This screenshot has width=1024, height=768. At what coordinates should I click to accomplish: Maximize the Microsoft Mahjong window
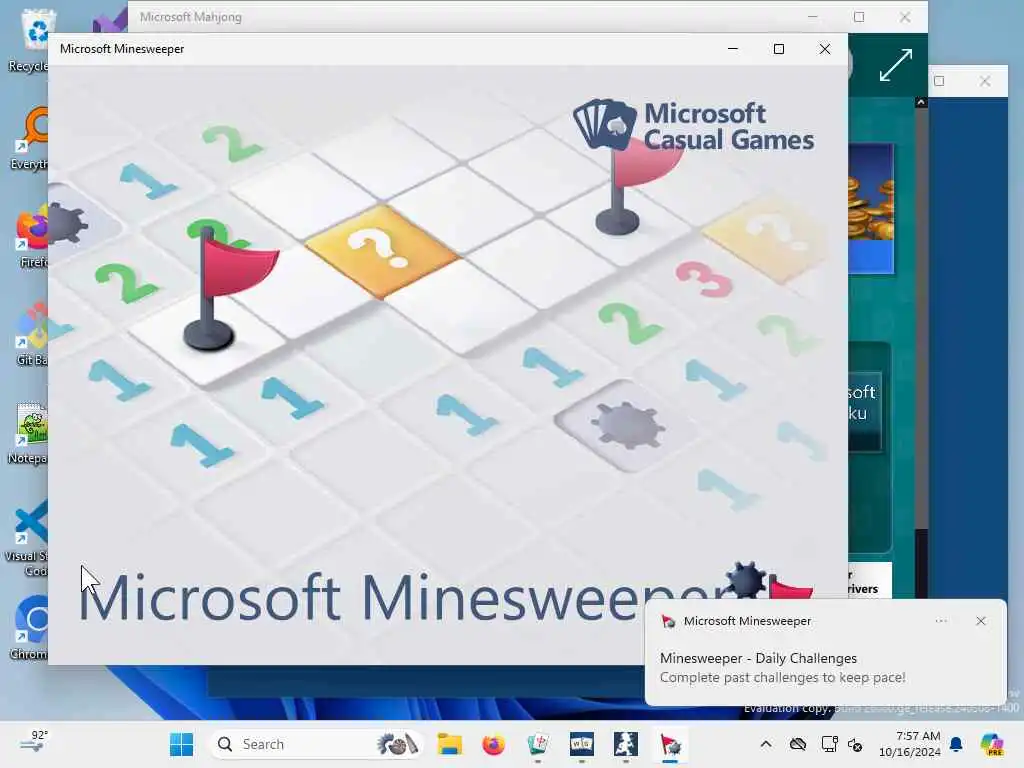[x=859, y=17]
